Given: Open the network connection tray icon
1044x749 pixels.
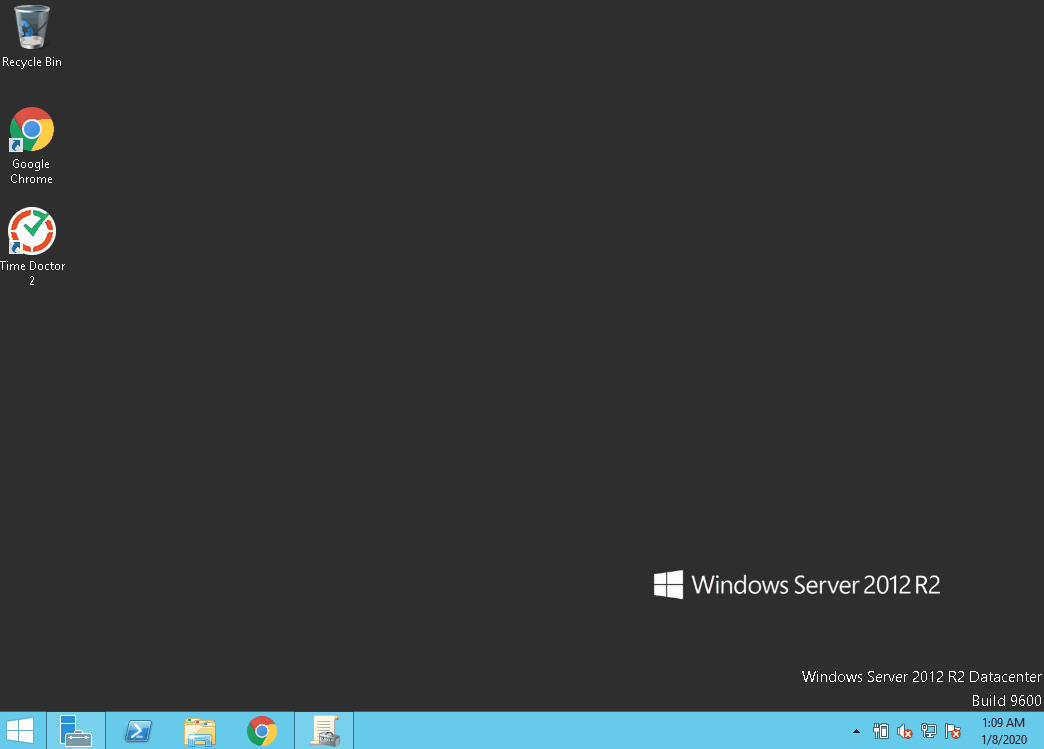Looking at the screenshot, I should point(929,732).
